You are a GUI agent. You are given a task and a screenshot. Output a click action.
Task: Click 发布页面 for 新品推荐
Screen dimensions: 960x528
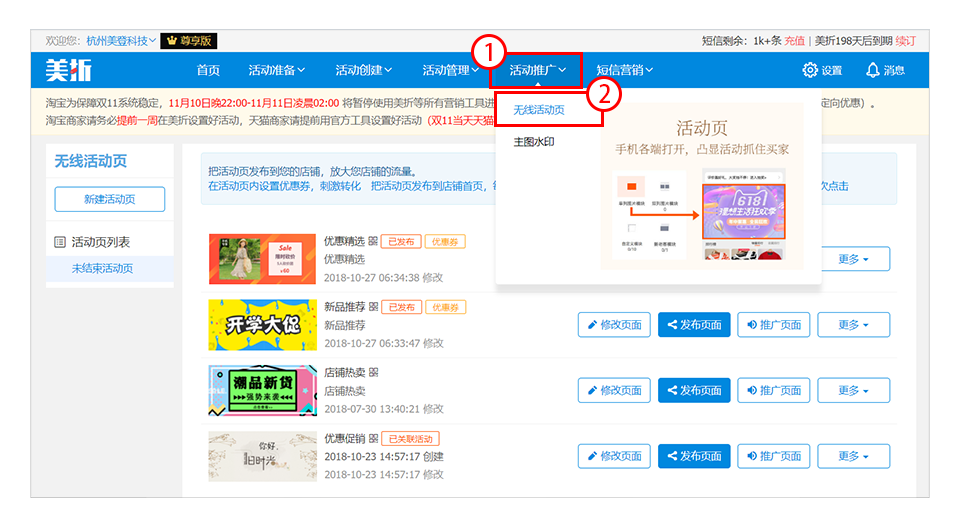[x=694, y=325]
